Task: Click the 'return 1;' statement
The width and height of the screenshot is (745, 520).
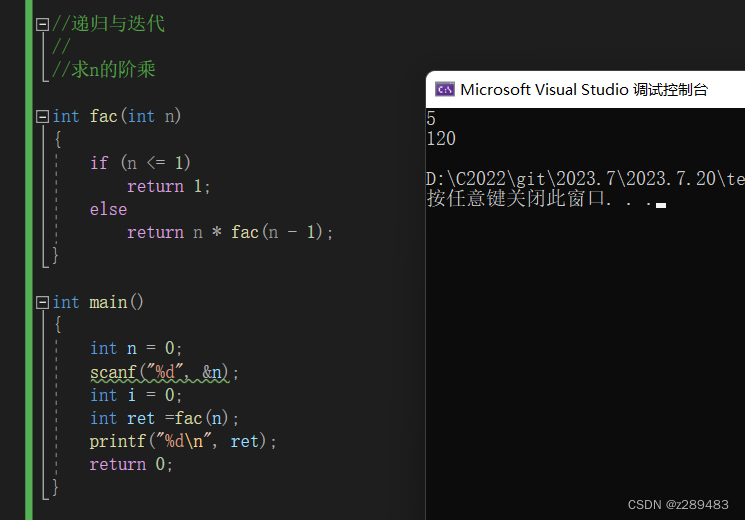Action: tap(168, 186)
